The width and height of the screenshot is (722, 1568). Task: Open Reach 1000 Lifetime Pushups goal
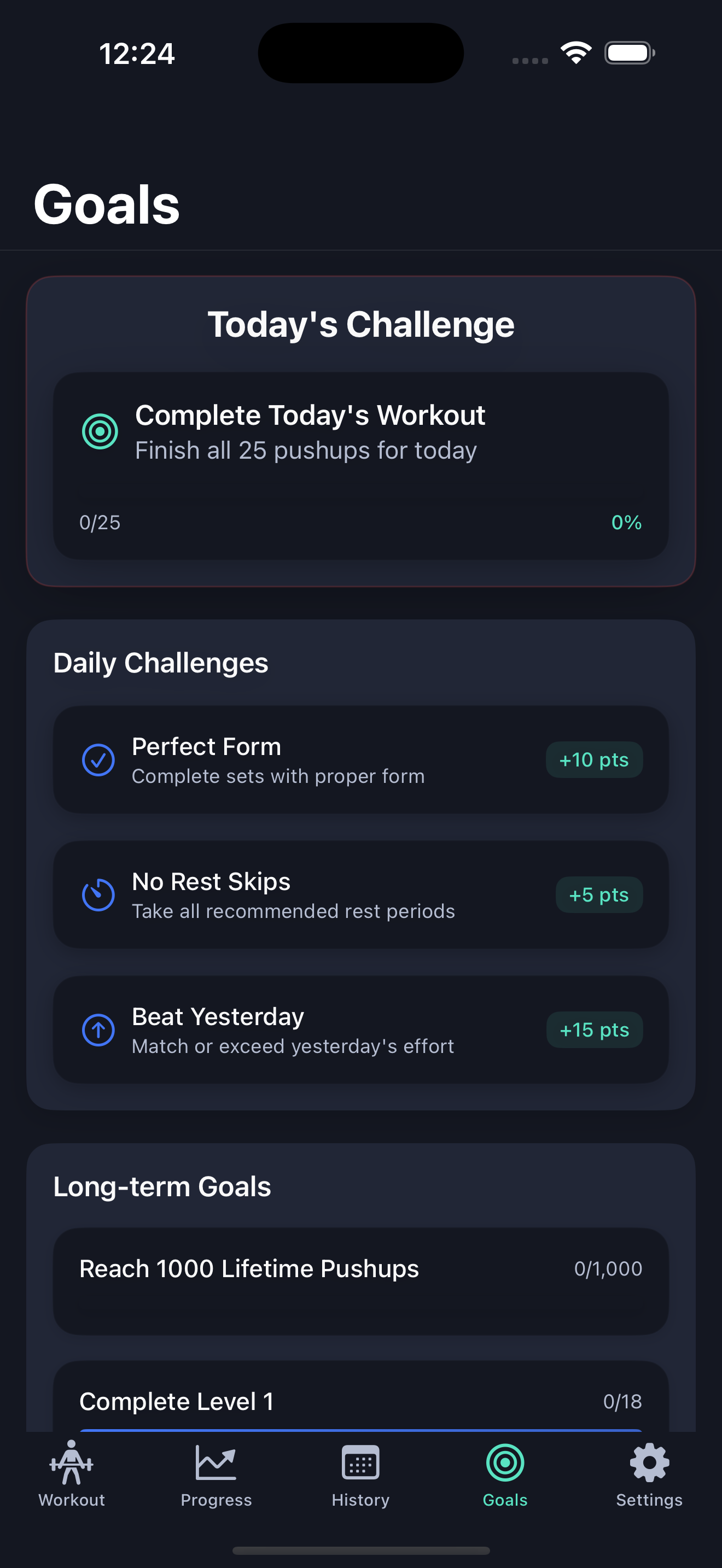pyautogui.click(x=361, y=1282)
